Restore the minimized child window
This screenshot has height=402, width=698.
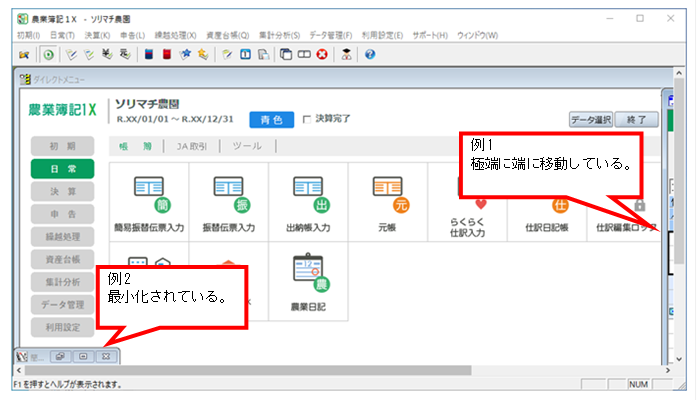(60, 357)
